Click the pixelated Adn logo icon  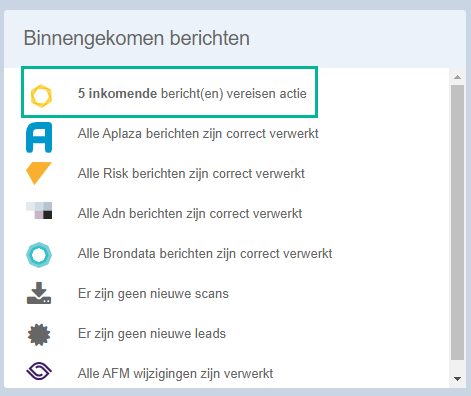click(x=39, y=210)
